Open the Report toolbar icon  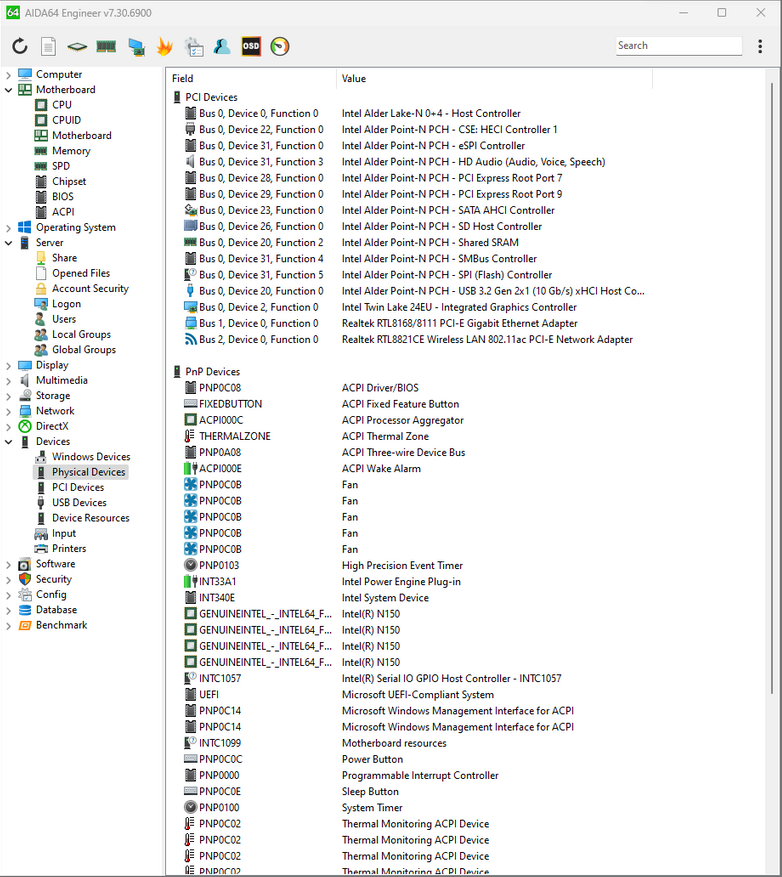[49, 46]
